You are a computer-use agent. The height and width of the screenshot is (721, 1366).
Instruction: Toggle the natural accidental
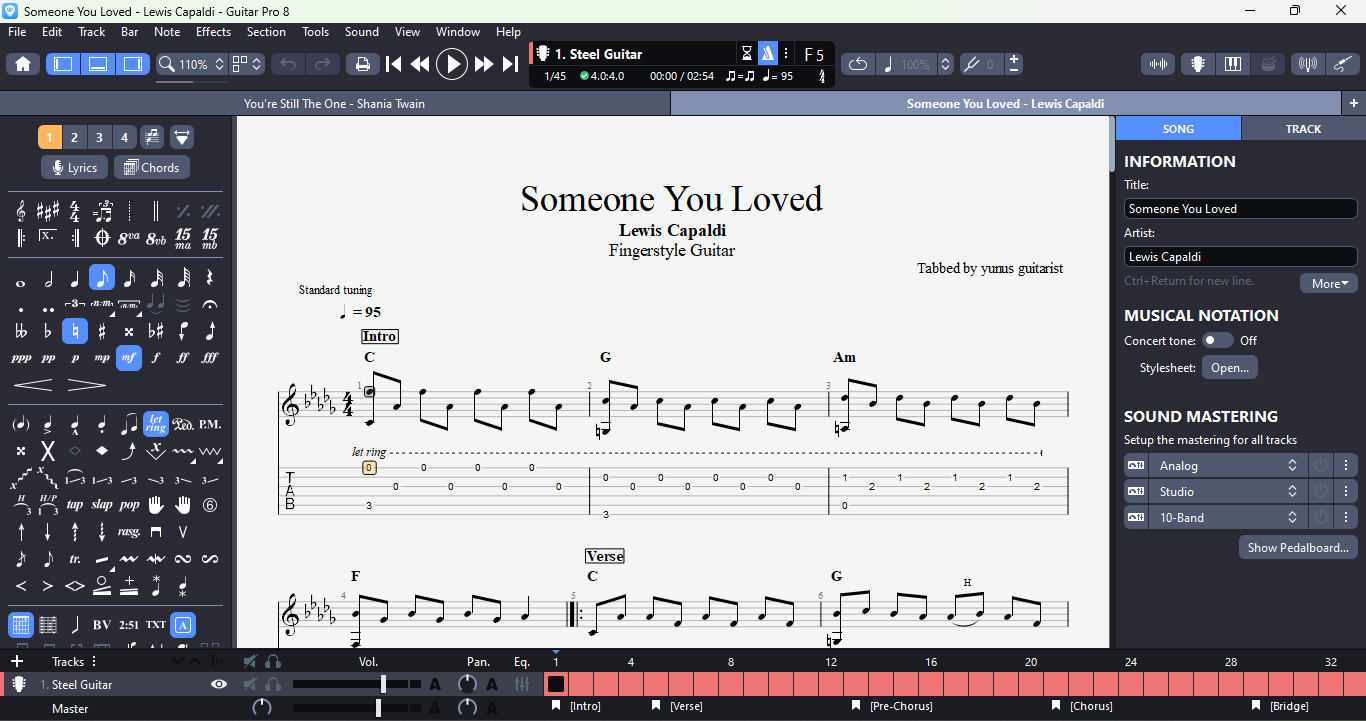(75, 331)
